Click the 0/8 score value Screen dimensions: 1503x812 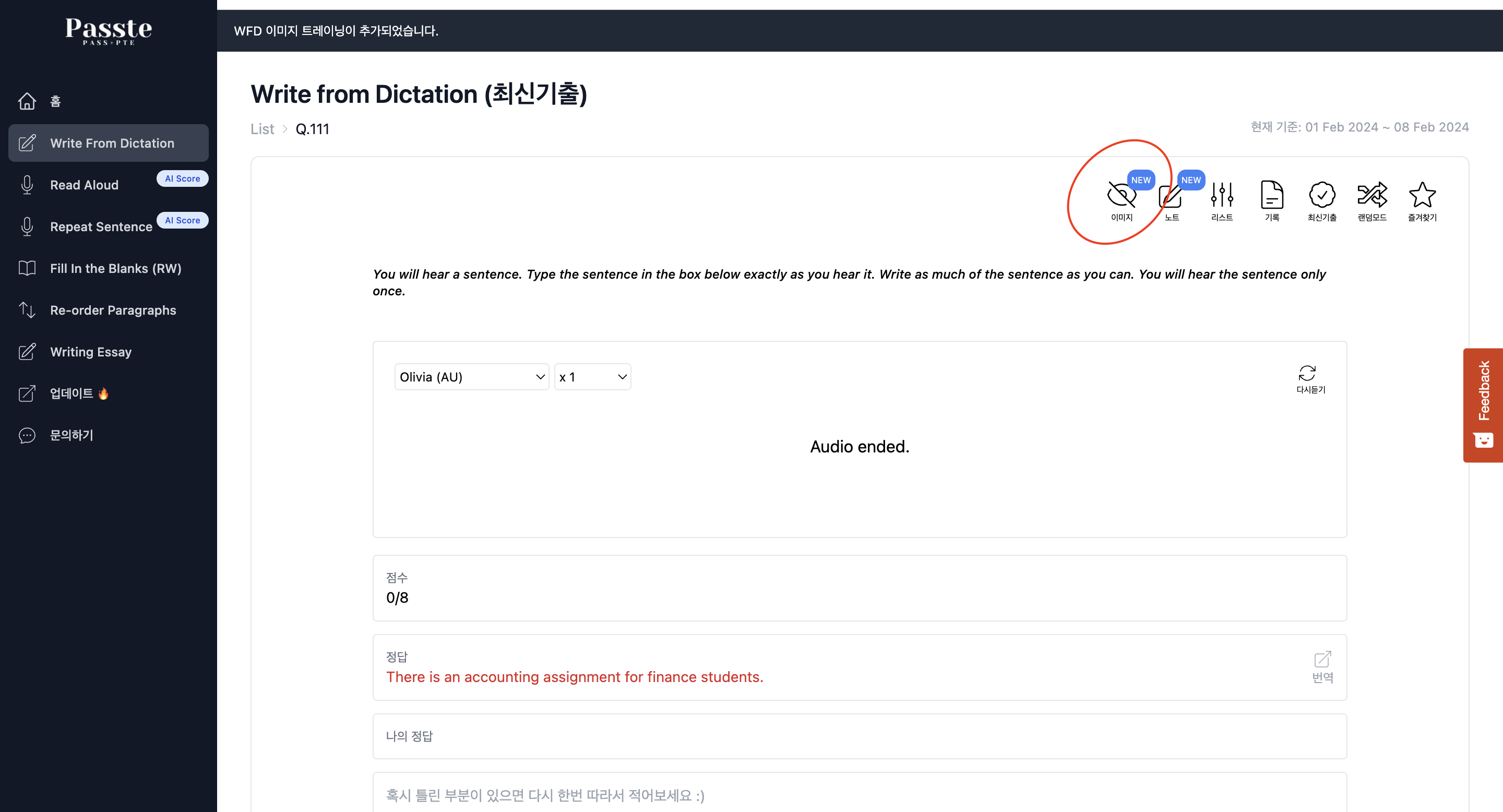point(397,598)
